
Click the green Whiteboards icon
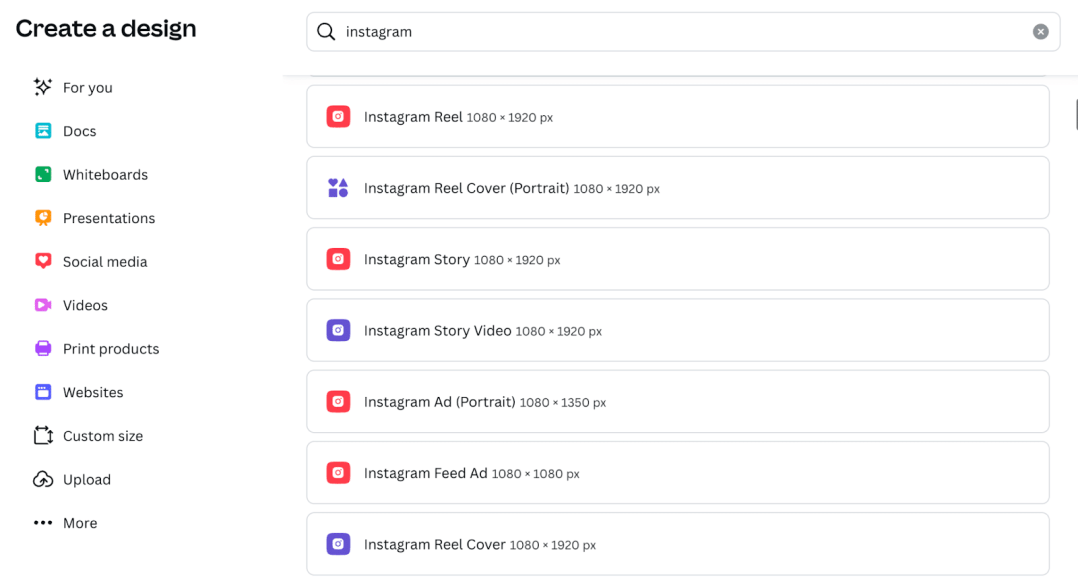coord(43,174)
